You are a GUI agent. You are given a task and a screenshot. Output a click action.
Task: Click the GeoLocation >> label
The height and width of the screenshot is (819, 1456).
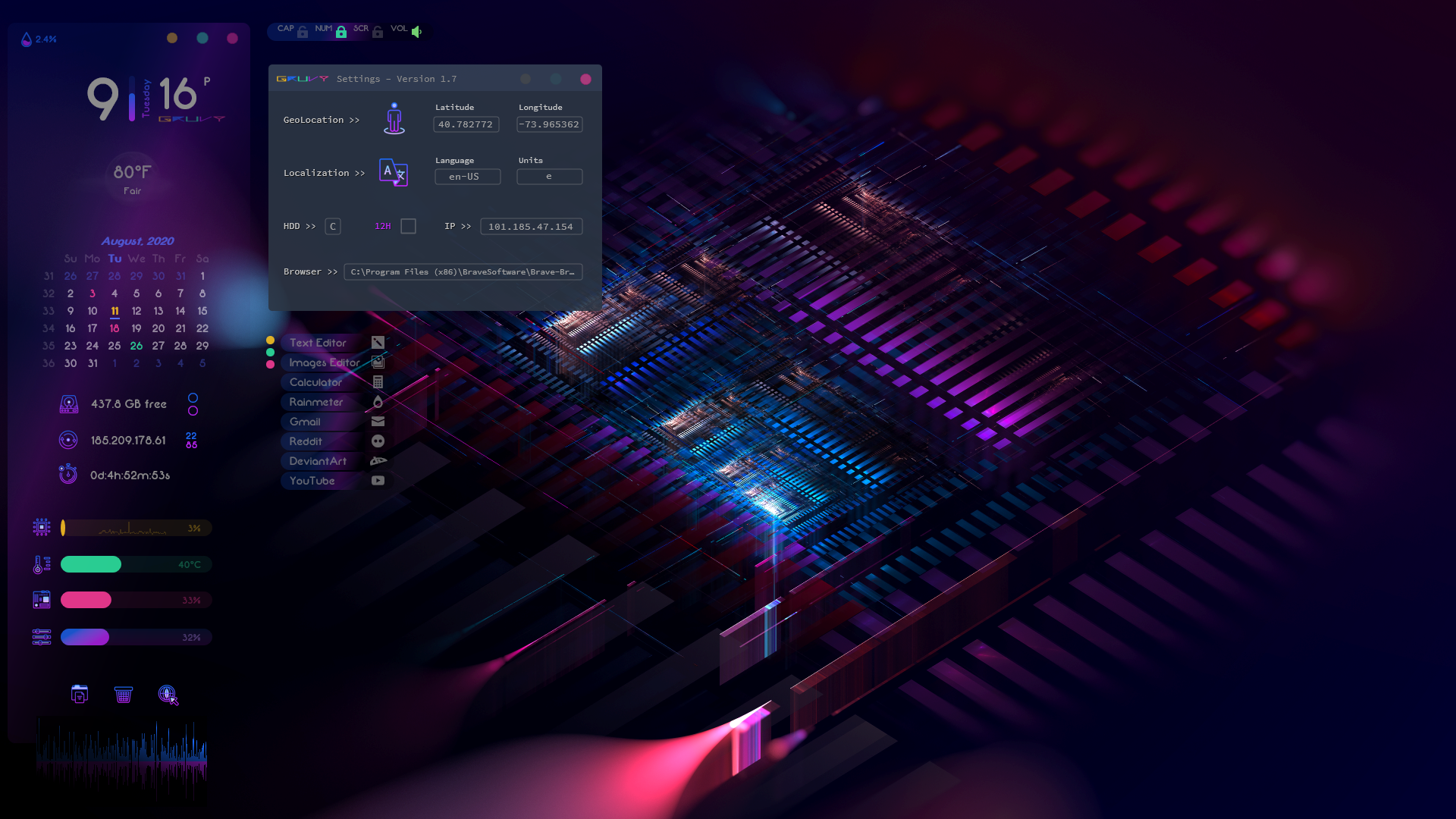click(322, 120)
